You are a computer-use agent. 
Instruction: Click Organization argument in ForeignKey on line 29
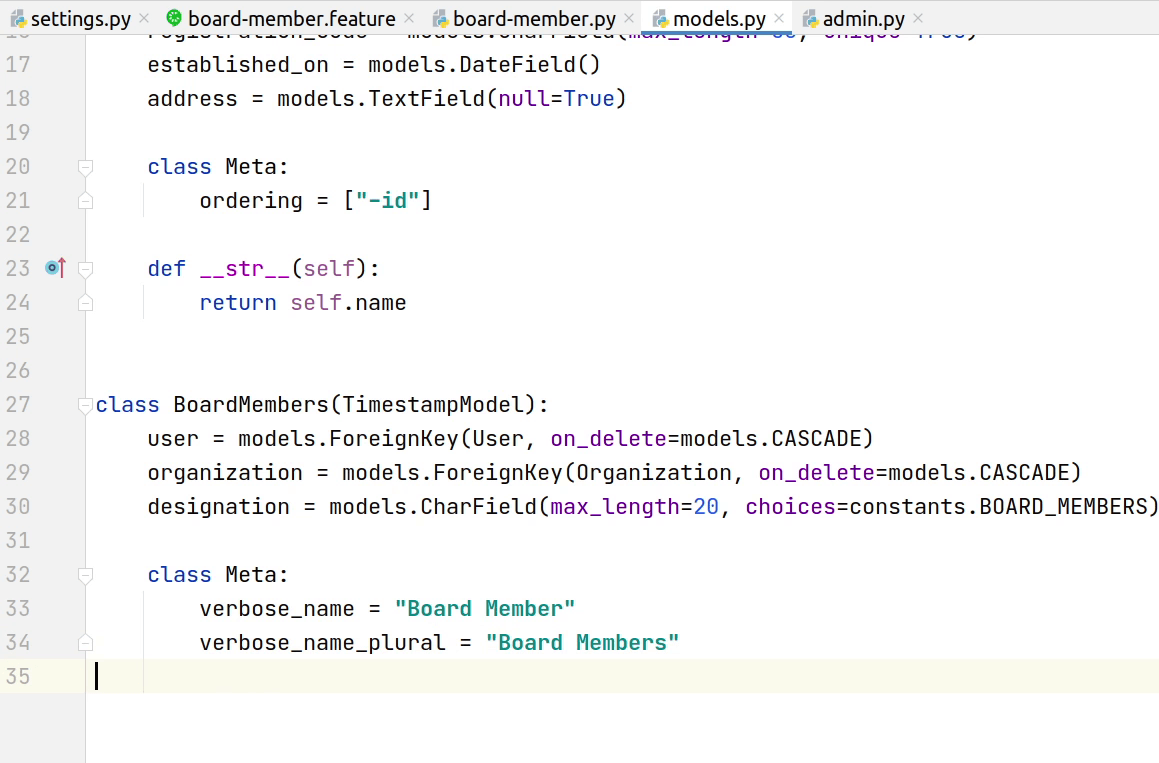pos(653,473)
